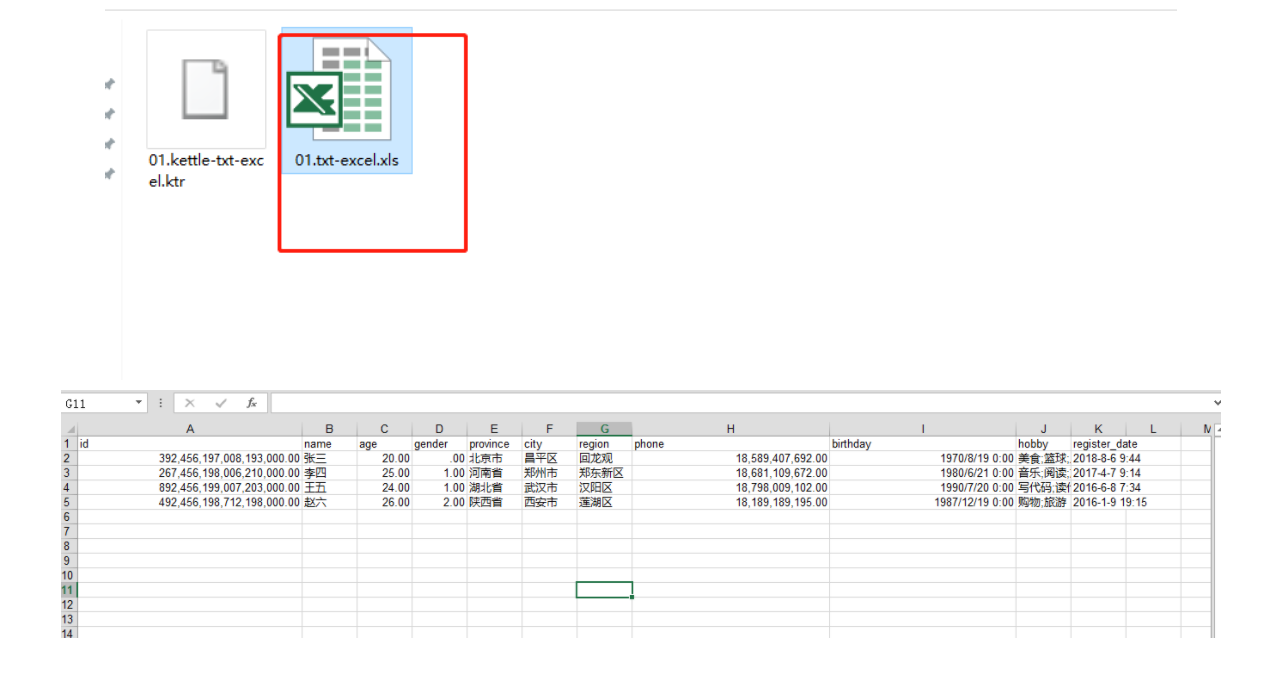The image size is (1261, 693).
Task: Click the city cell 郑州市
Action: (x=549, y=473)
